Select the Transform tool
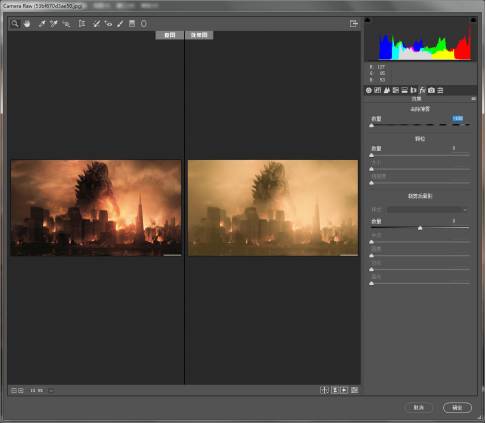Viewport: 486px width, 423px height. click(x=82, y=24)
